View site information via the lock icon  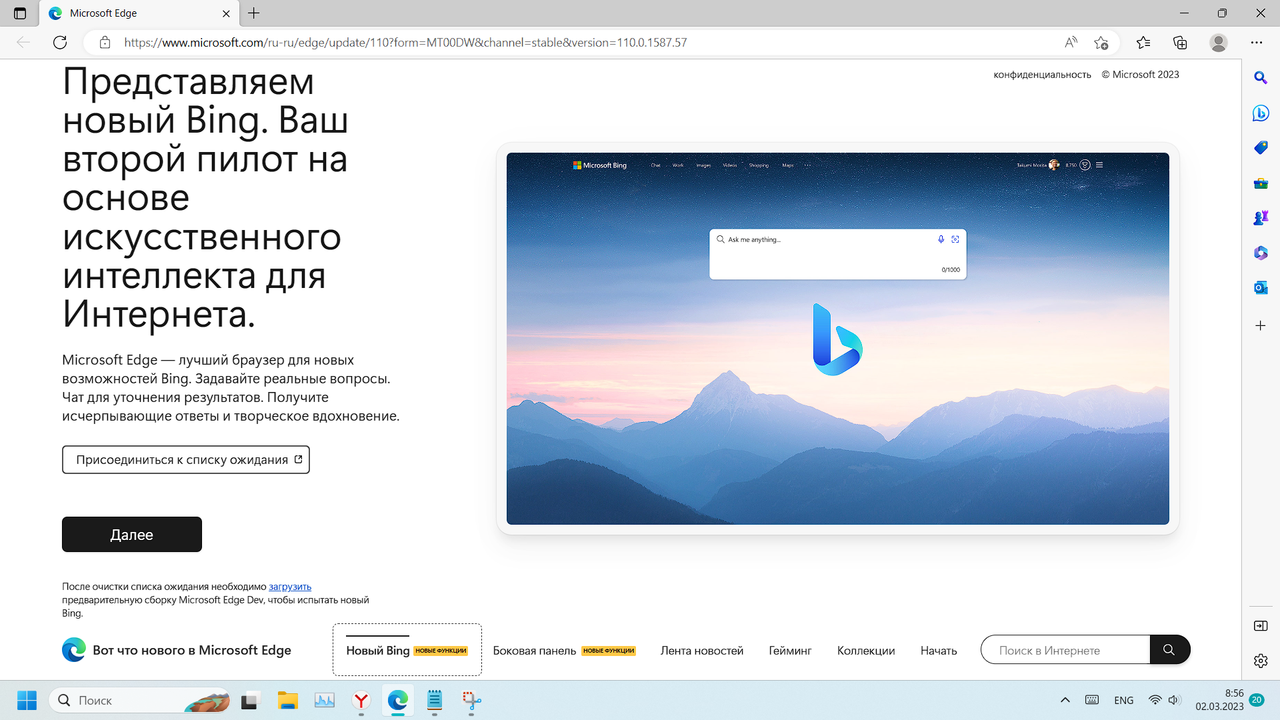(x=104, y=43)
